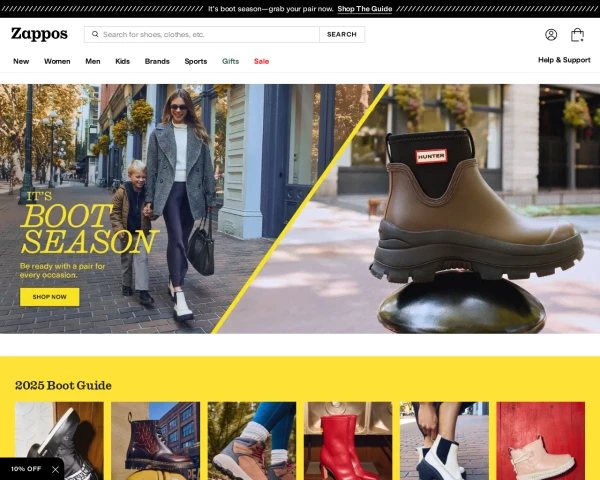The image size is (600, 480).
Task: Click the yellow SHOP NOW button
Action: point(50,297)
